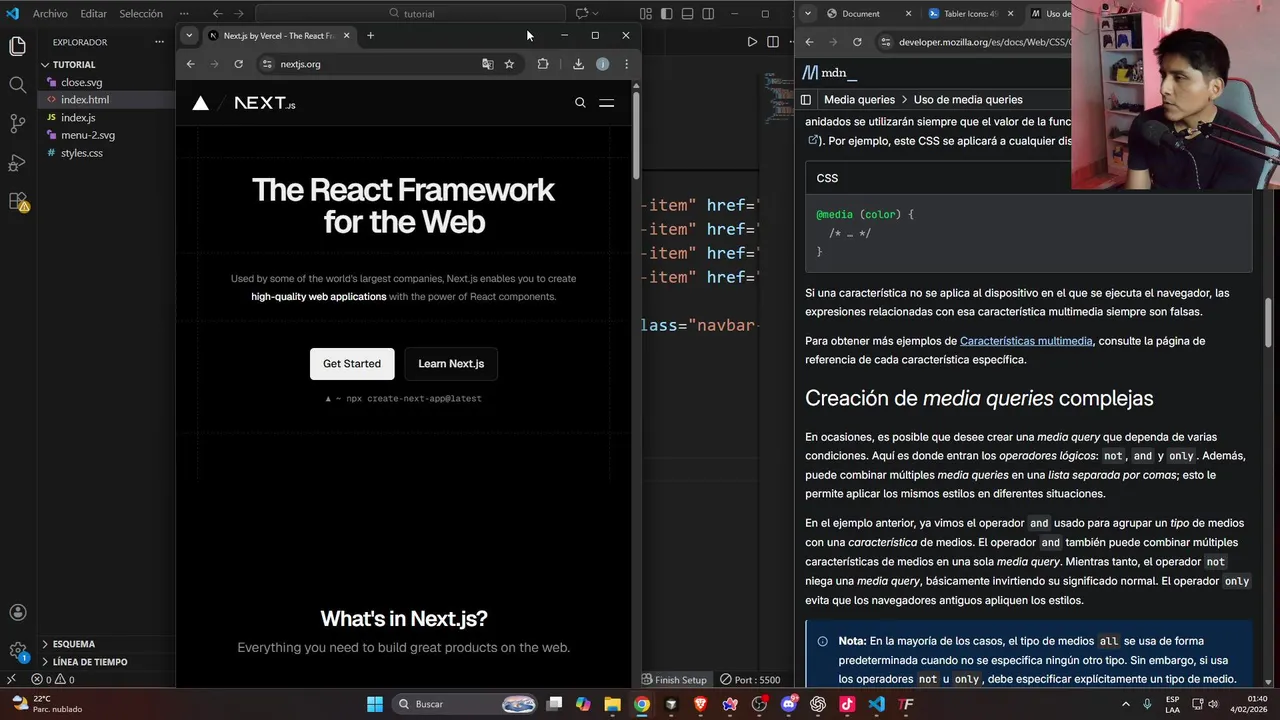1280x720 pixels.
Task: Click the Get Started button
Action: [x=352, y=364]
